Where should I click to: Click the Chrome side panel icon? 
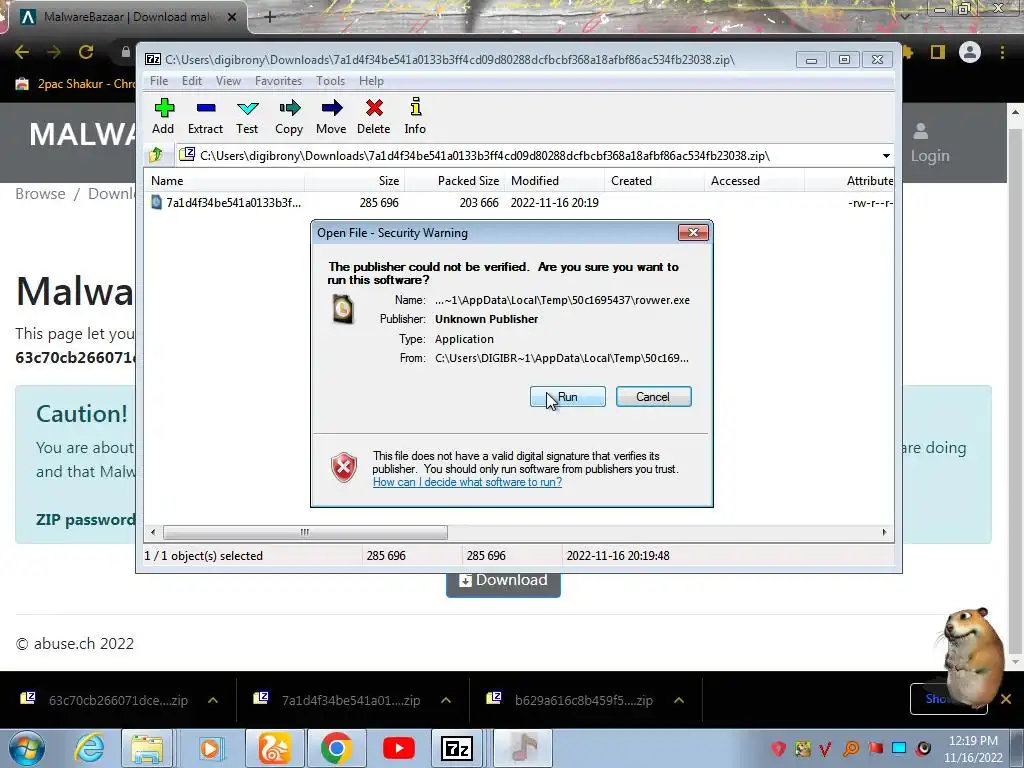[x=938, y=52]
